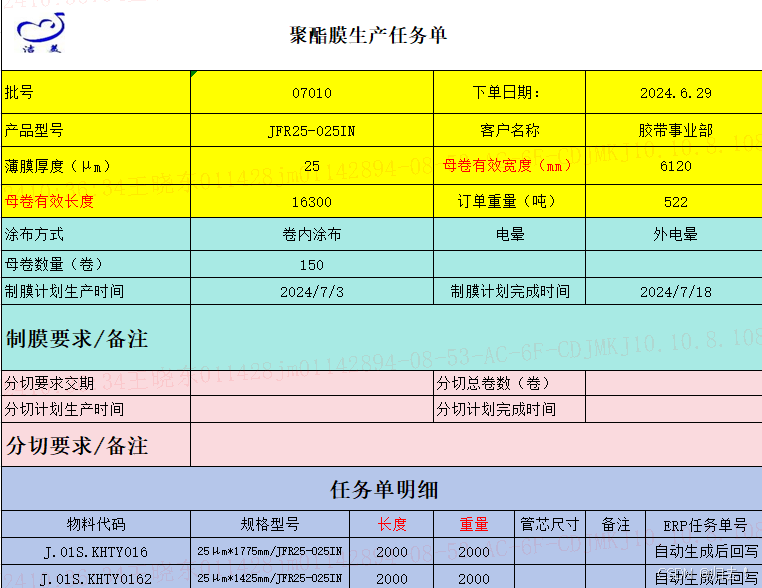Select coating method cell 卷内涂布
Viewport: 762px width, 588px height.
(312, 234)
